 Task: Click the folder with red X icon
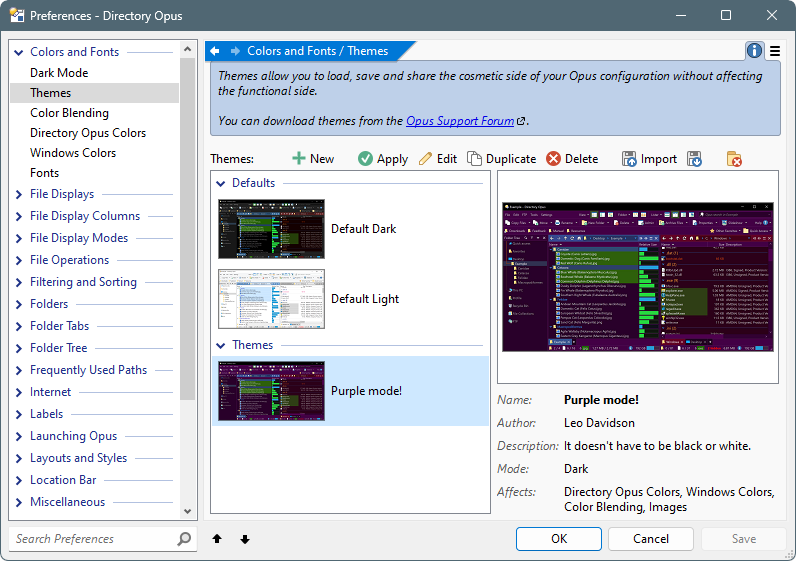point(734,159)
